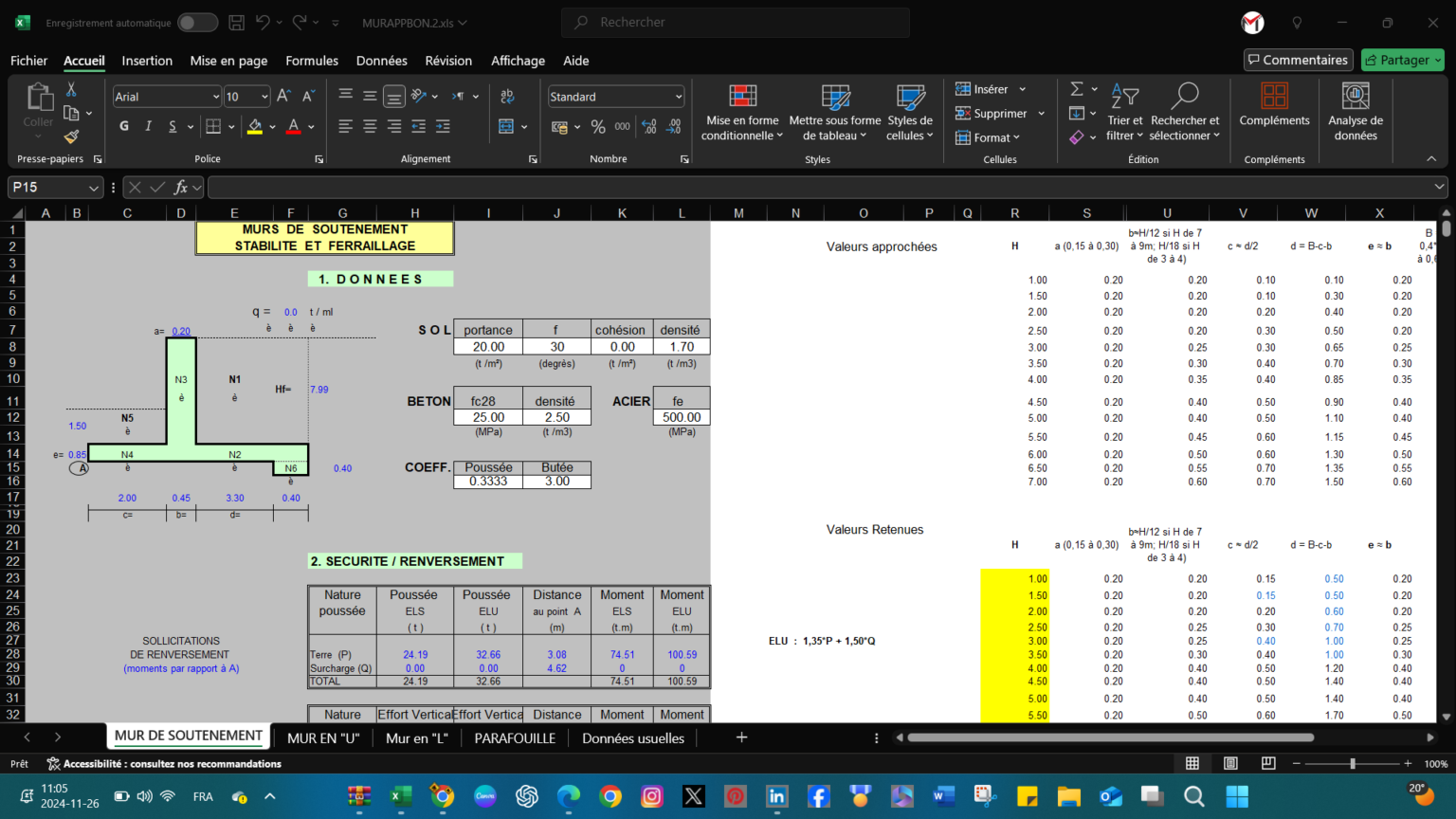Open the Compléments panel icon
The width and height of the screenshot is (1456, 819).
click(1274, 112)
